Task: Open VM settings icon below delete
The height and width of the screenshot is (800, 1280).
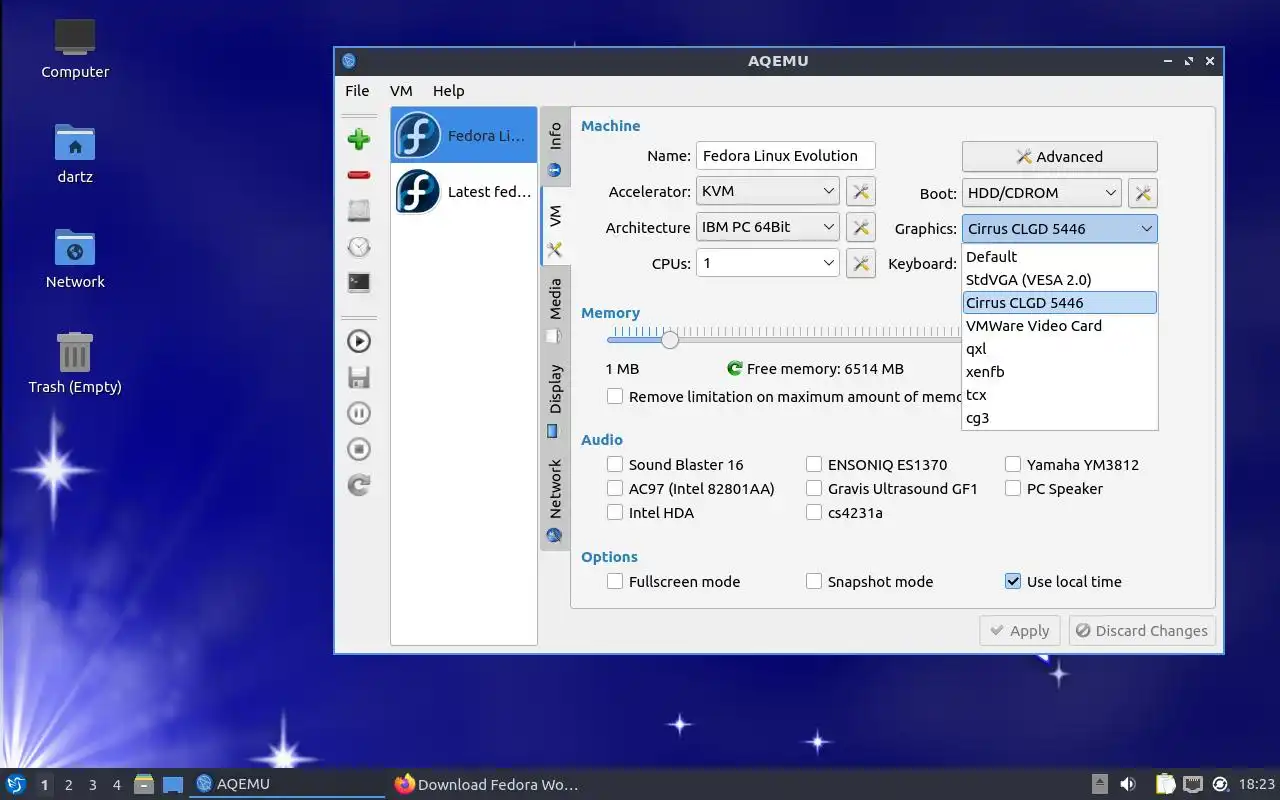Action: coord(359,211)
